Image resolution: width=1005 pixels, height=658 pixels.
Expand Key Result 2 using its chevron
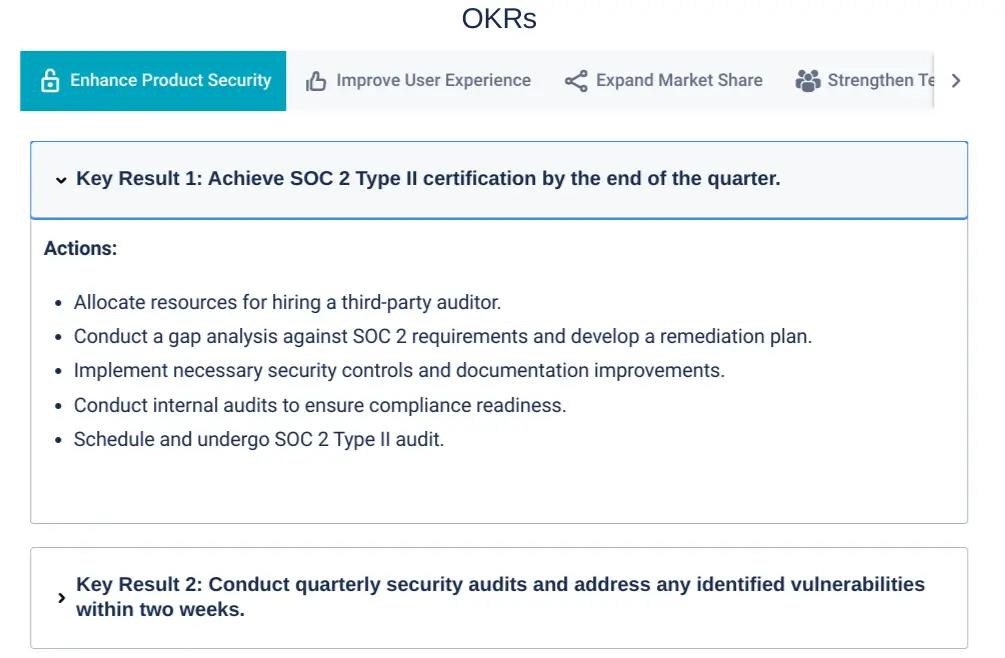pos(61,598)
